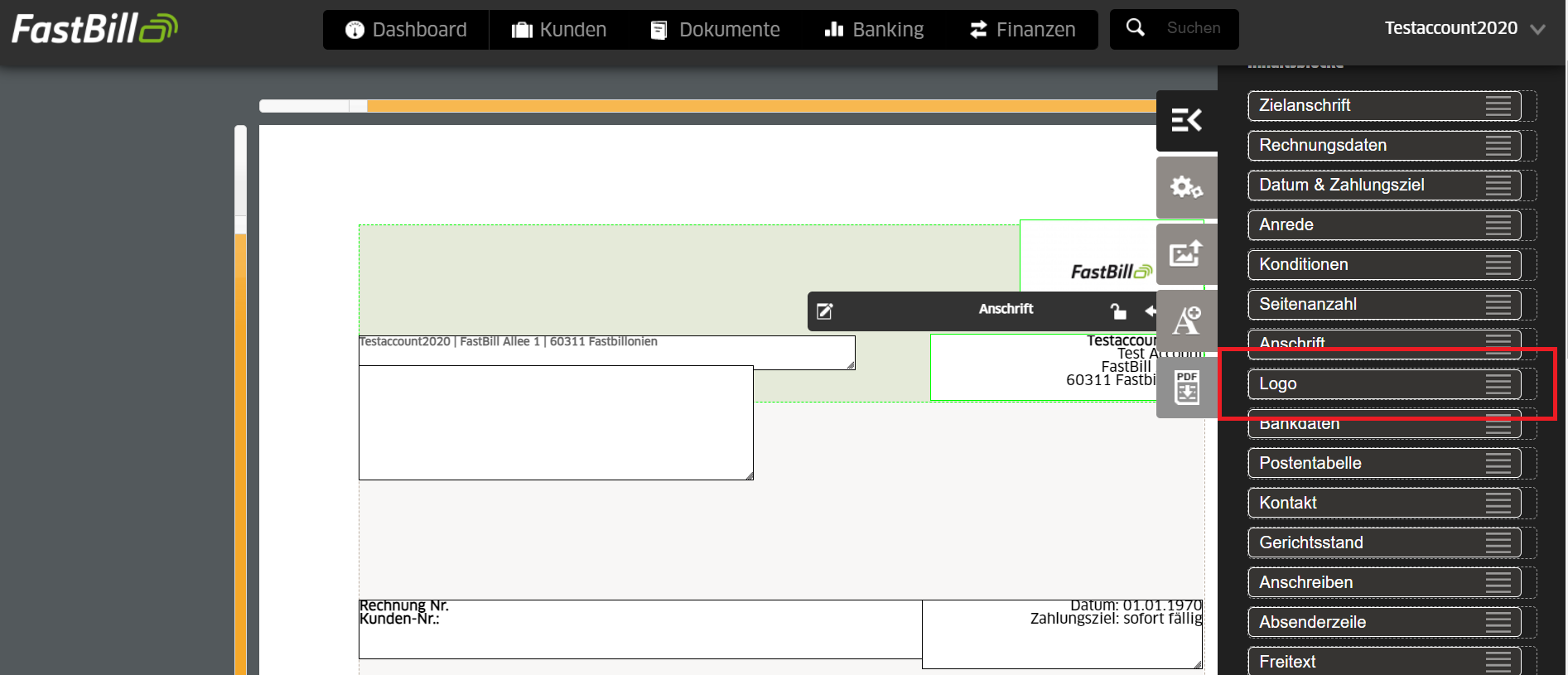
Task: Open the Dokumente menu
Action: coord(716,30)
